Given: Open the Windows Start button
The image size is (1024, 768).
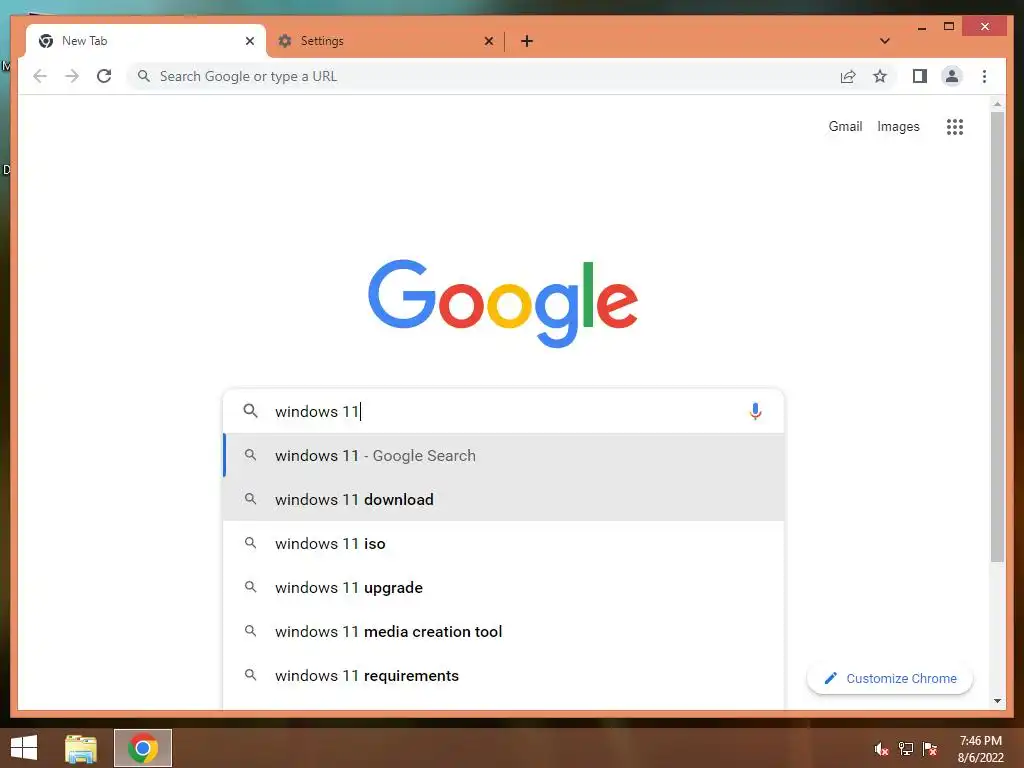Looking at the screenshot, I should pos(24,748).
